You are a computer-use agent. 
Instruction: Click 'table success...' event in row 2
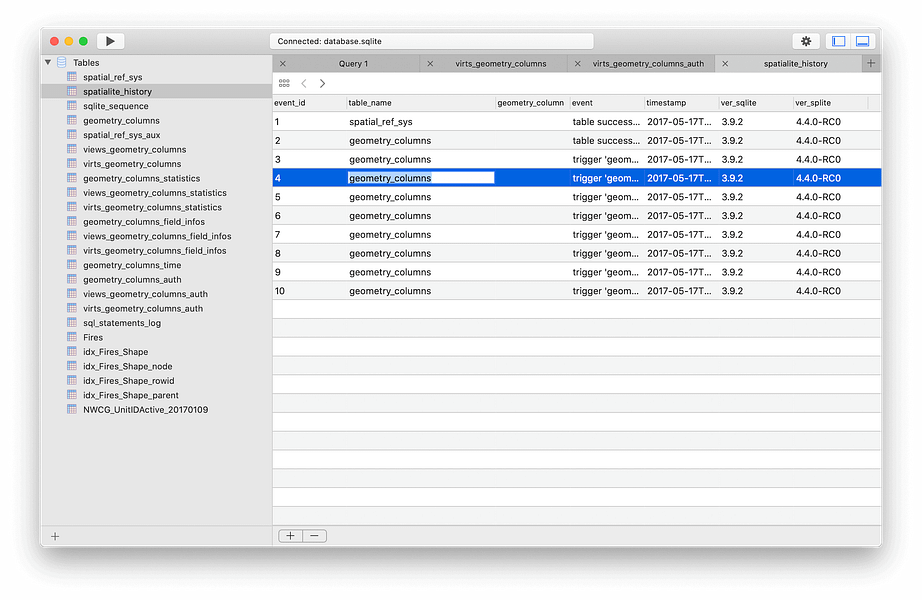point(606,141)
